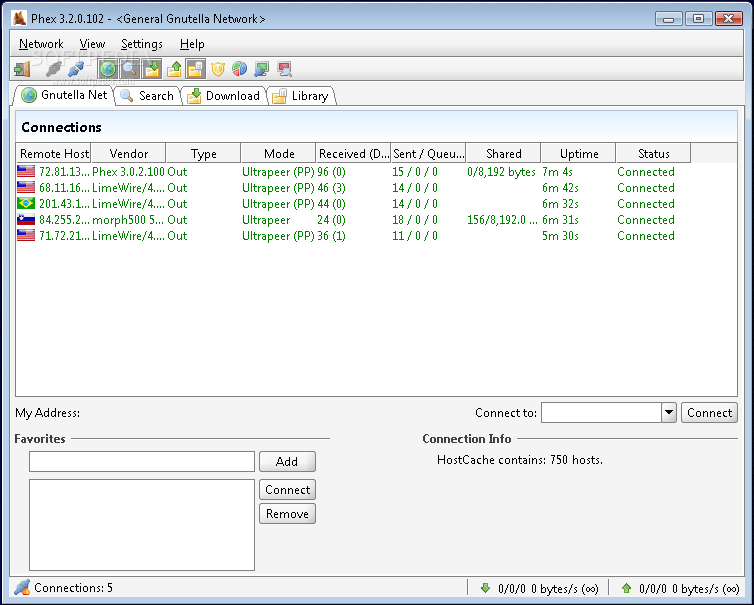This screenshot has width=754, height=605.
Task: Open the Settings menu
Action: coord(142,44)
